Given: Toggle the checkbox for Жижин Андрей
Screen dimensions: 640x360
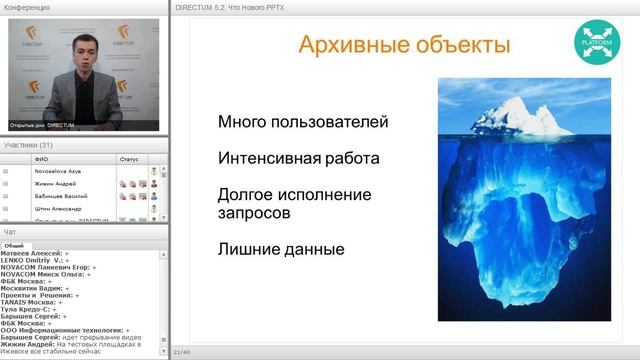Looking at the screenshot, I should click(x=5, y=184).
